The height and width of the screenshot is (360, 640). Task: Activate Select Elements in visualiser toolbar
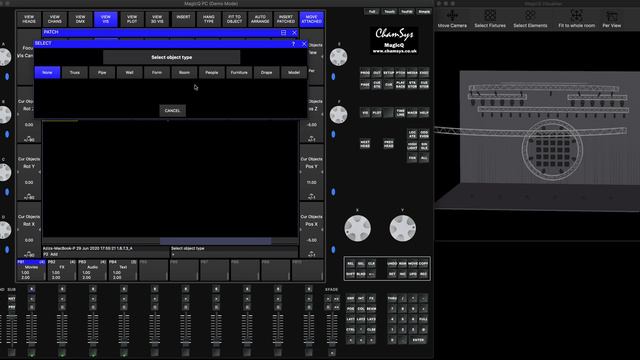coord(530,19)
